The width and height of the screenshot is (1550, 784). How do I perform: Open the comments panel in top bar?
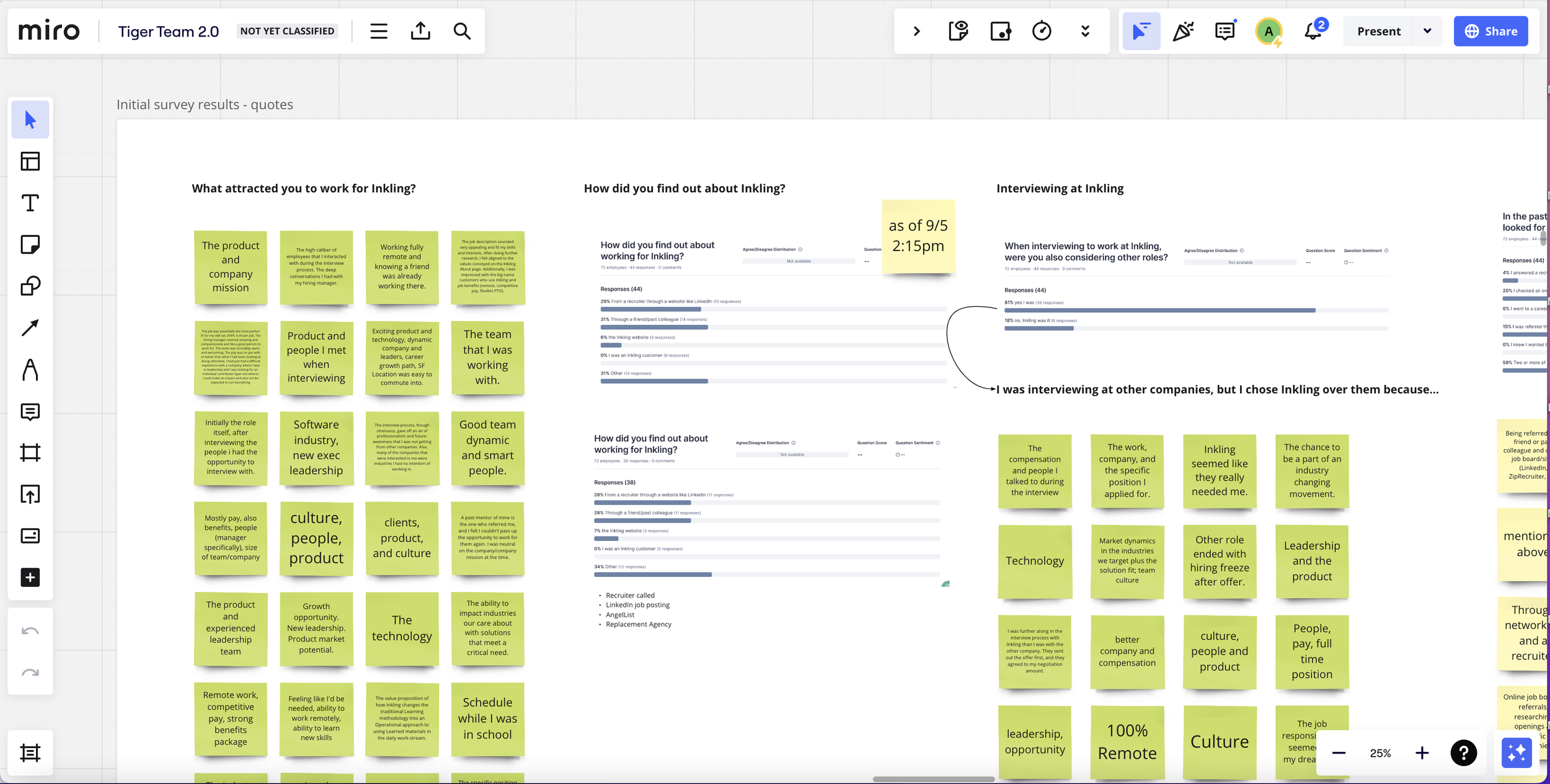(1225, 31)
